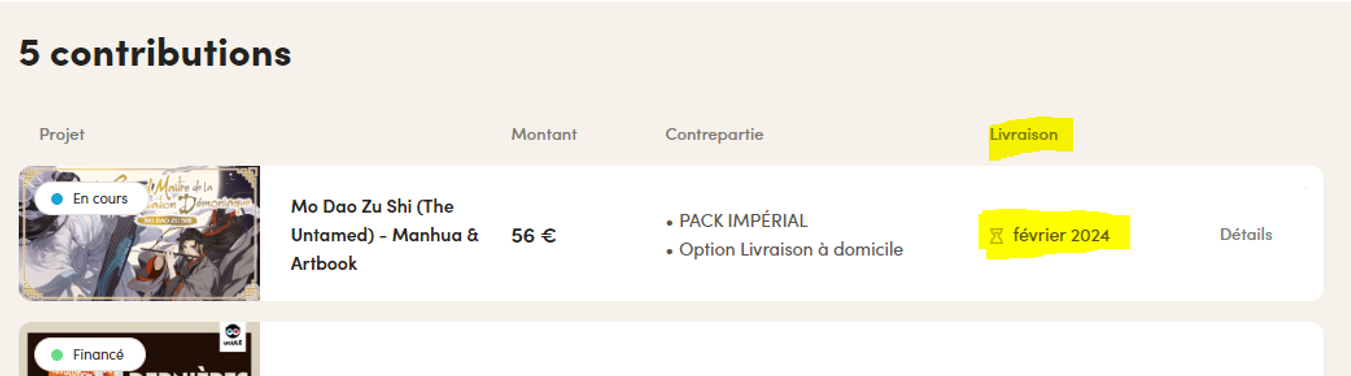The width and height of the screenshot is (1351, 376).
Task: Click the Projet column header
Action: [62, 134]
